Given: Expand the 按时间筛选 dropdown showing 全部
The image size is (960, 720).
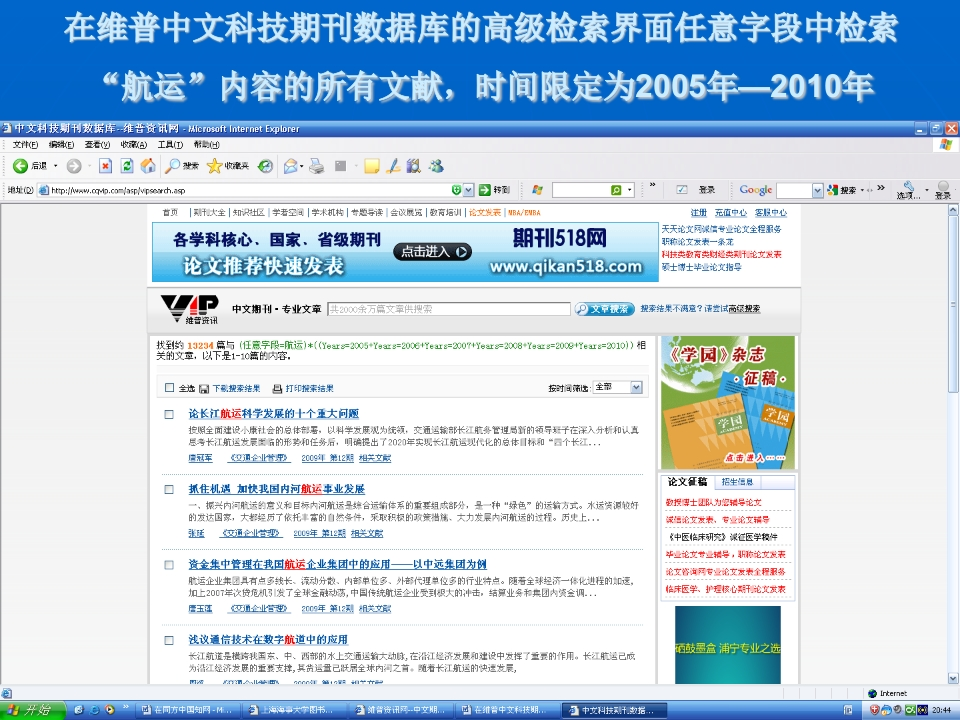Looking at the screenshot, I should tap(636, 387).
